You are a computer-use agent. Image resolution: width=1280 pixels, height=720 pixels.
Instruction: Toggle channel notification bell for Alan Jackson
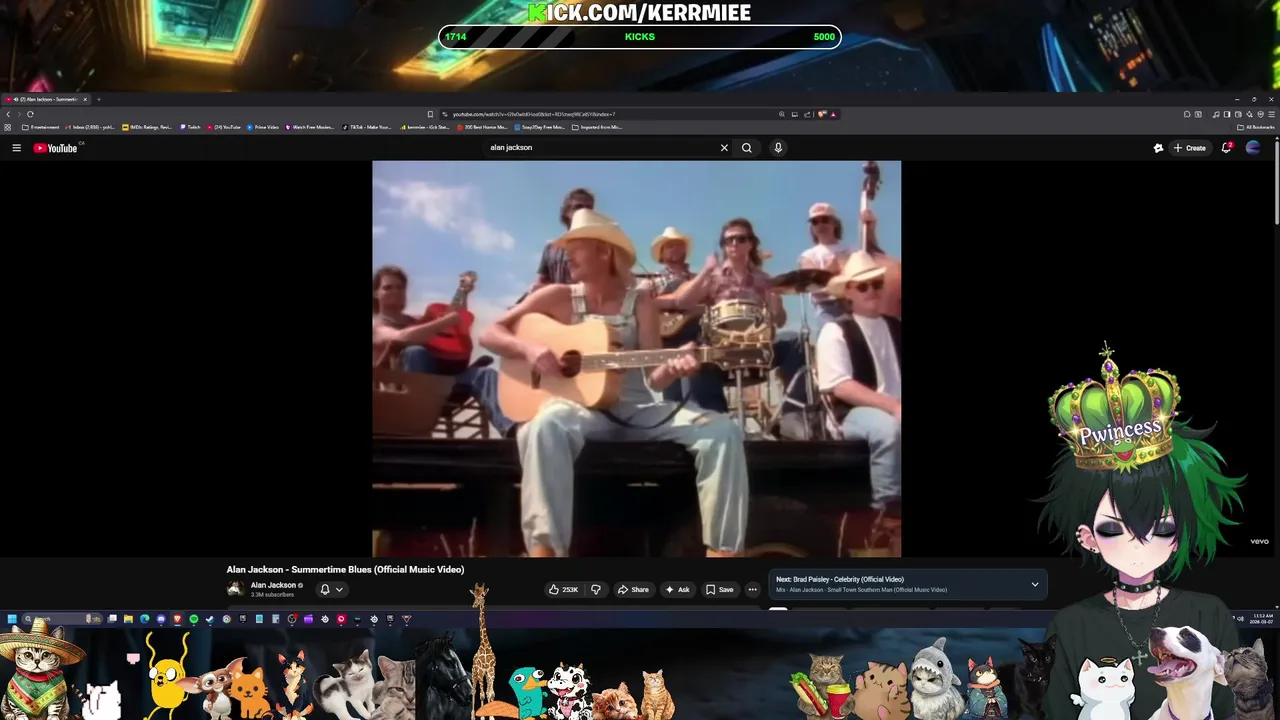[331, 590]
